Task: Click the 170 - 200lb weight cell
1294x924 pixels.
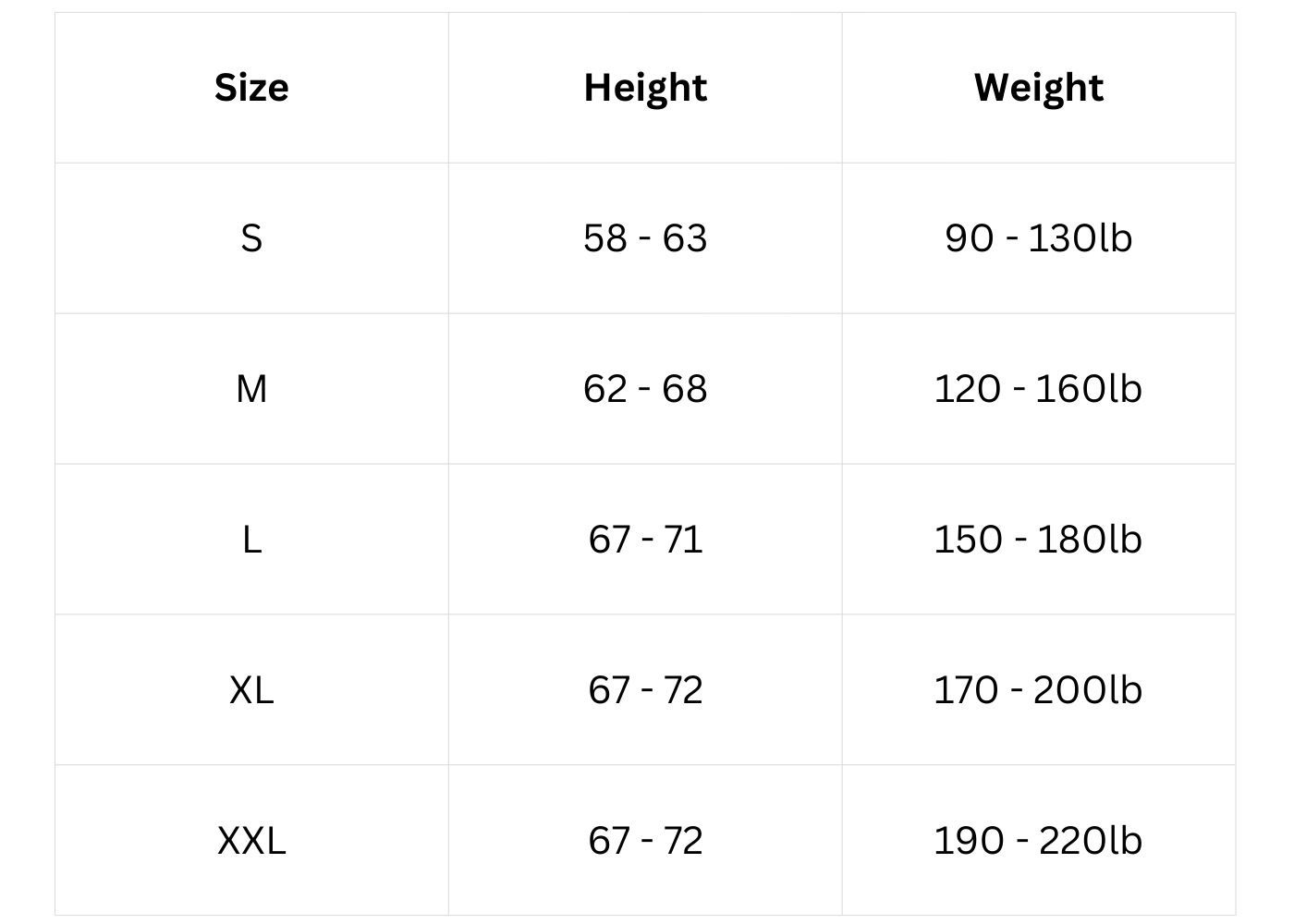Action: [1038, 690]
